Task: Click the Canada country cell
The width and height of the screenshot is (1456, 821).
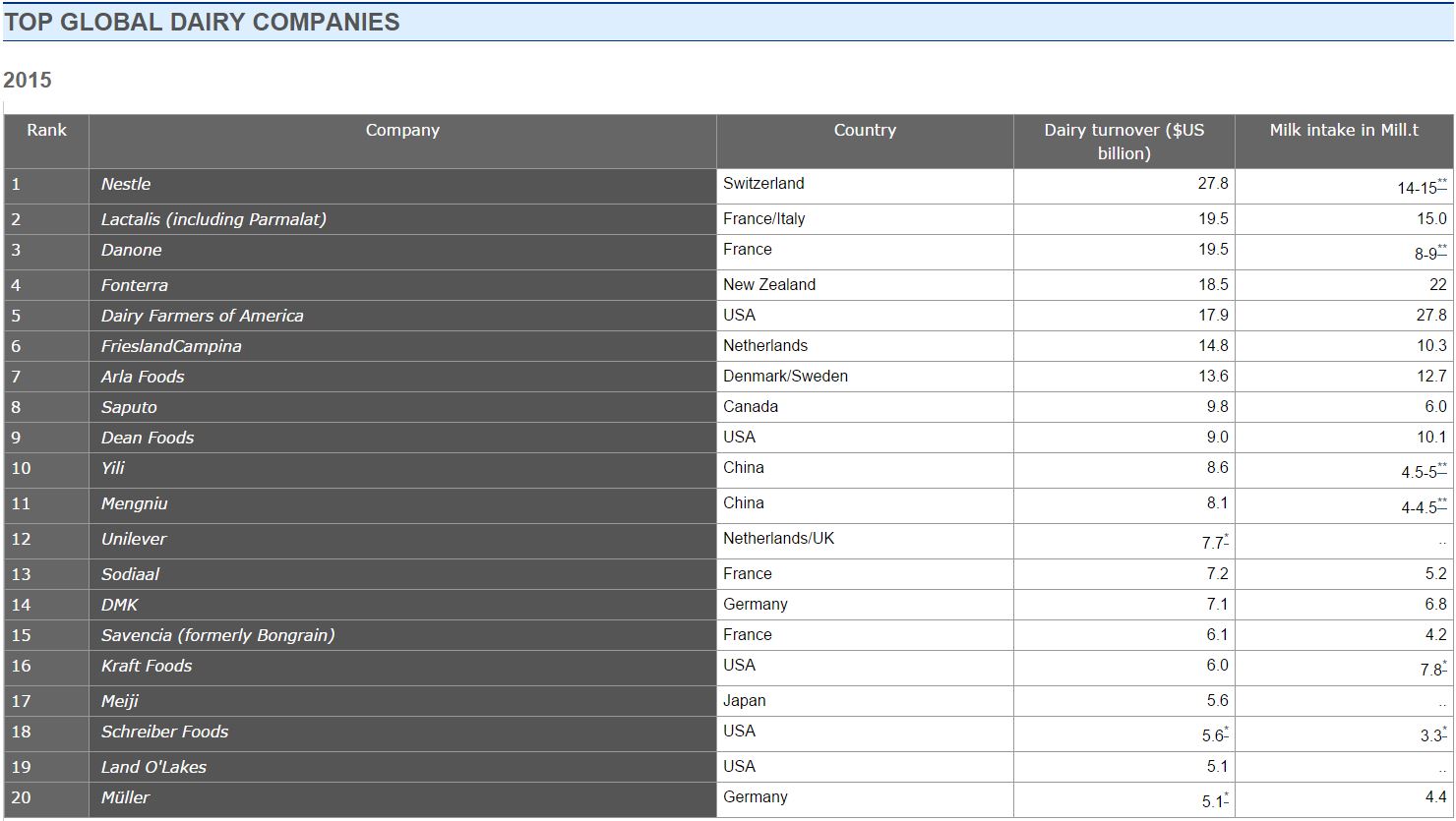Action: pos(865,408)
